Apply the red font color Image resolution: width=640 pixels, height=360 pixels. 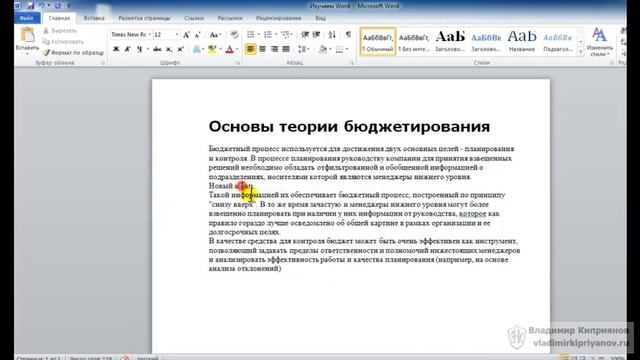[229, 49]
